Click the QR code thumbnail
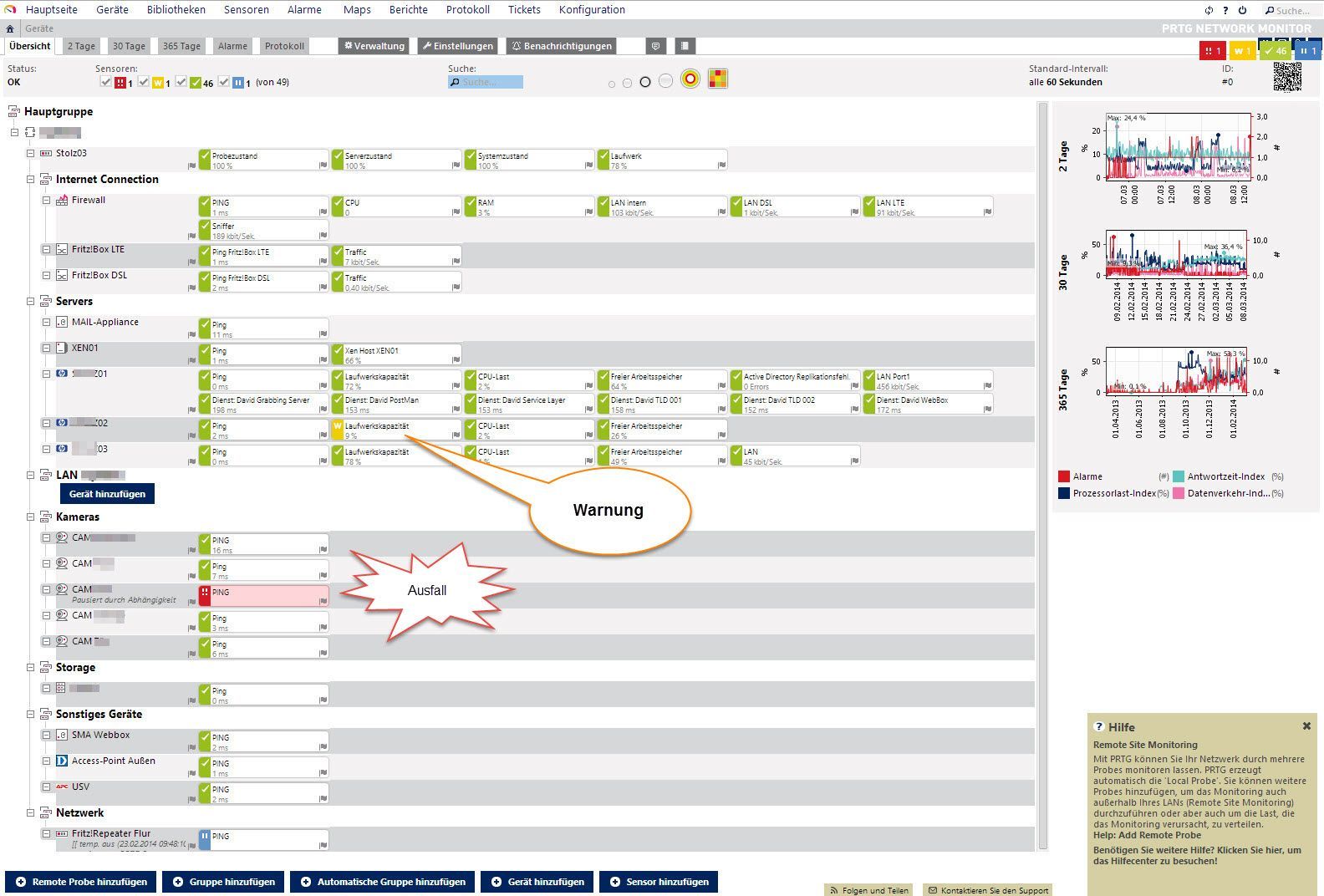 coord(1287,77)
